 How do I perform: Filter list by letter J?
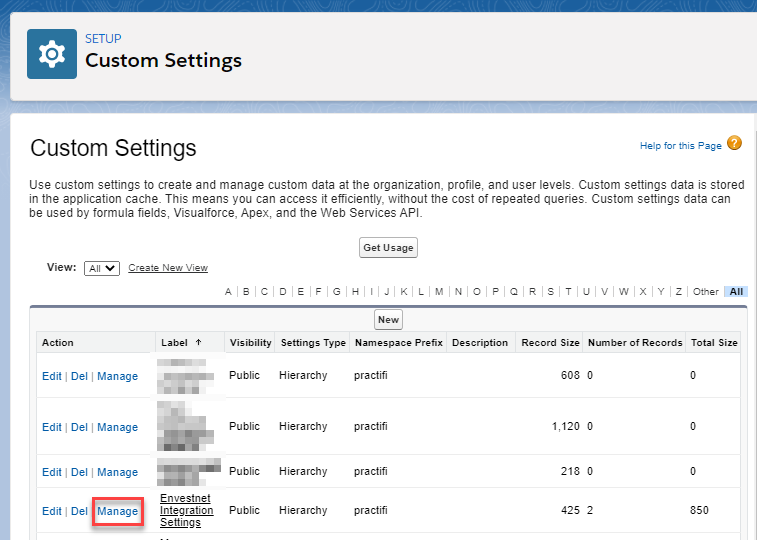pos(387,291)
